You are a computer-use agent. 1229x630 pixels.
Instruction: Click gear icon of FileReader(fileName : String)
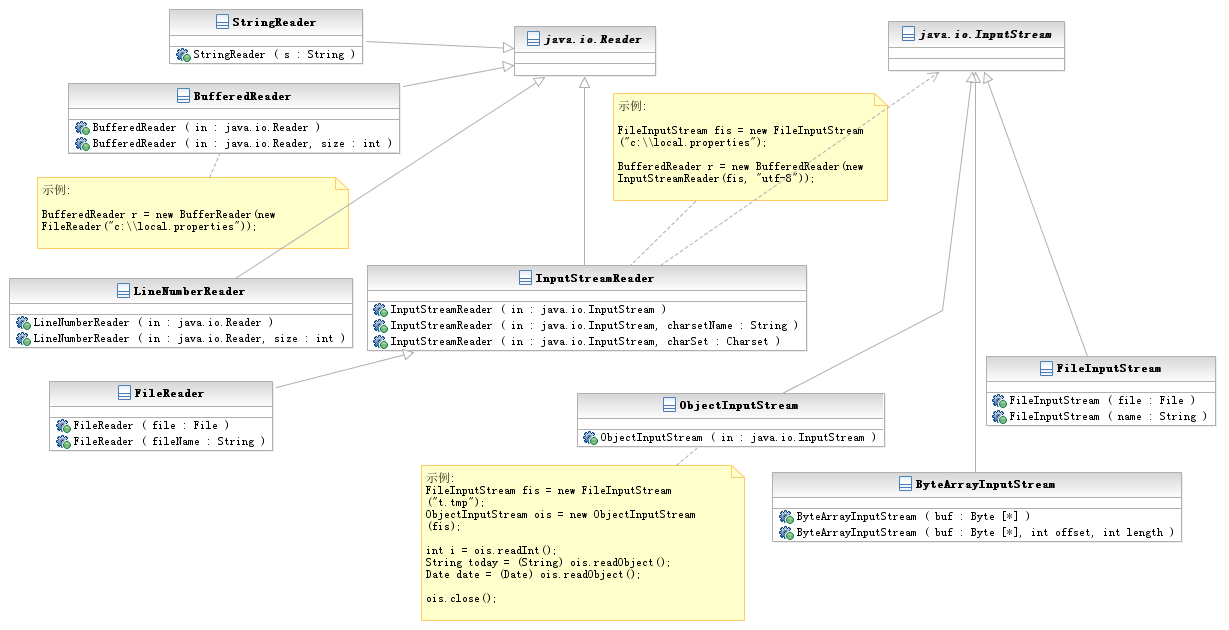click(63, 441)
